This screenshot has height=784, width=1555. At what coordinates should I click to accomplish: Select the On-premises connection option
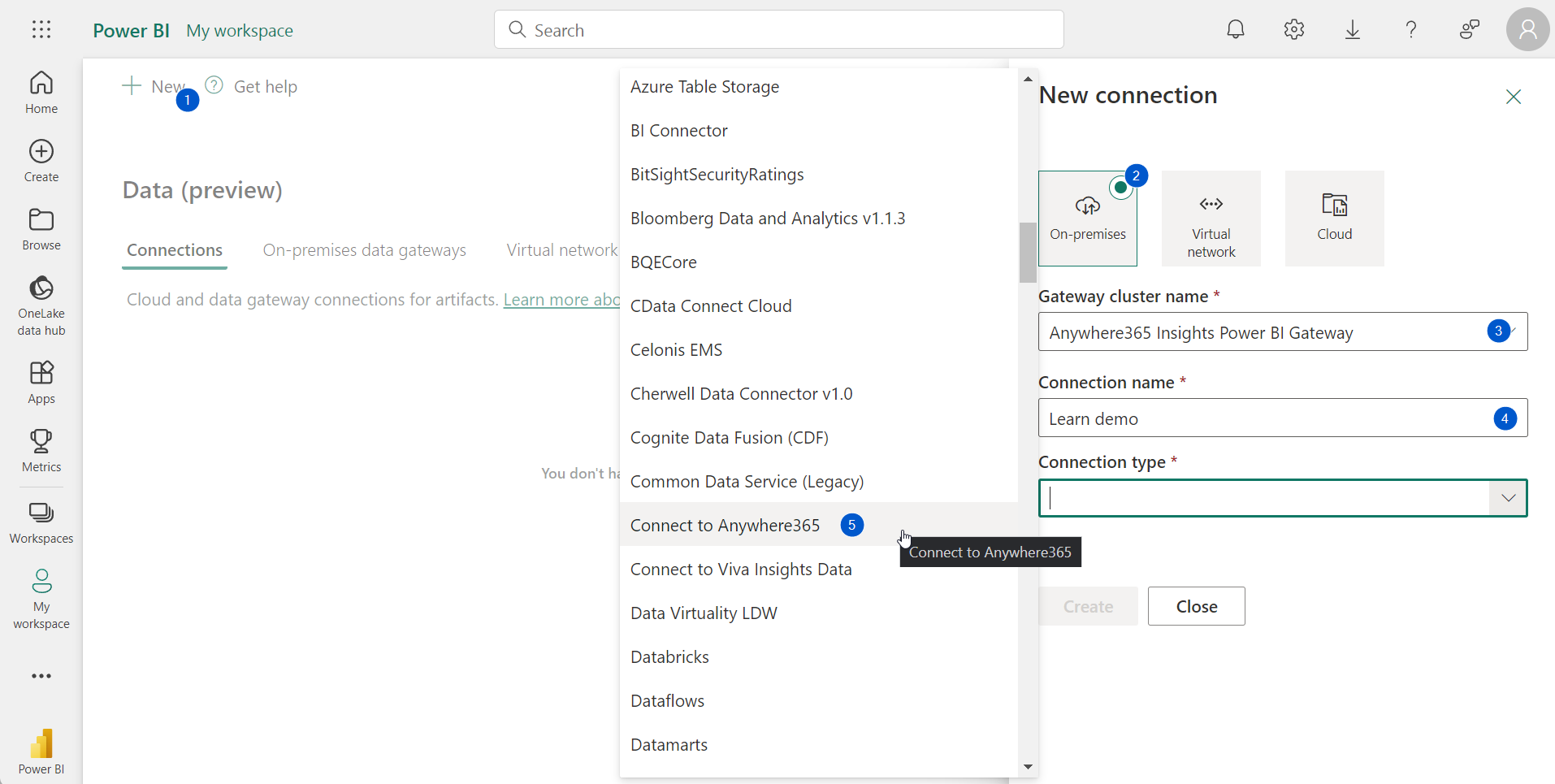coord(1088,219)
